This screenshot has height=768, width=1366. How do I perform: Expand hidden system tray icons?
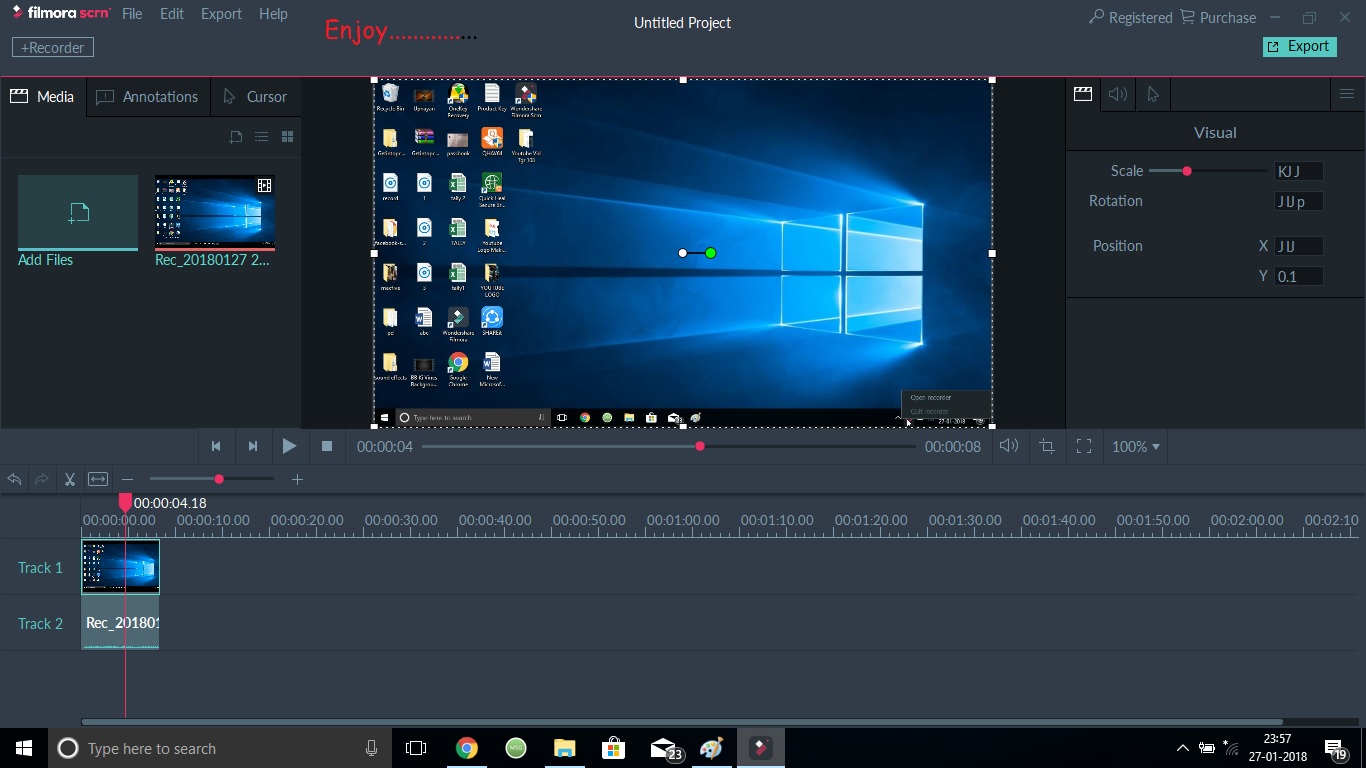pyautogui.click(x=1183, y=748)
